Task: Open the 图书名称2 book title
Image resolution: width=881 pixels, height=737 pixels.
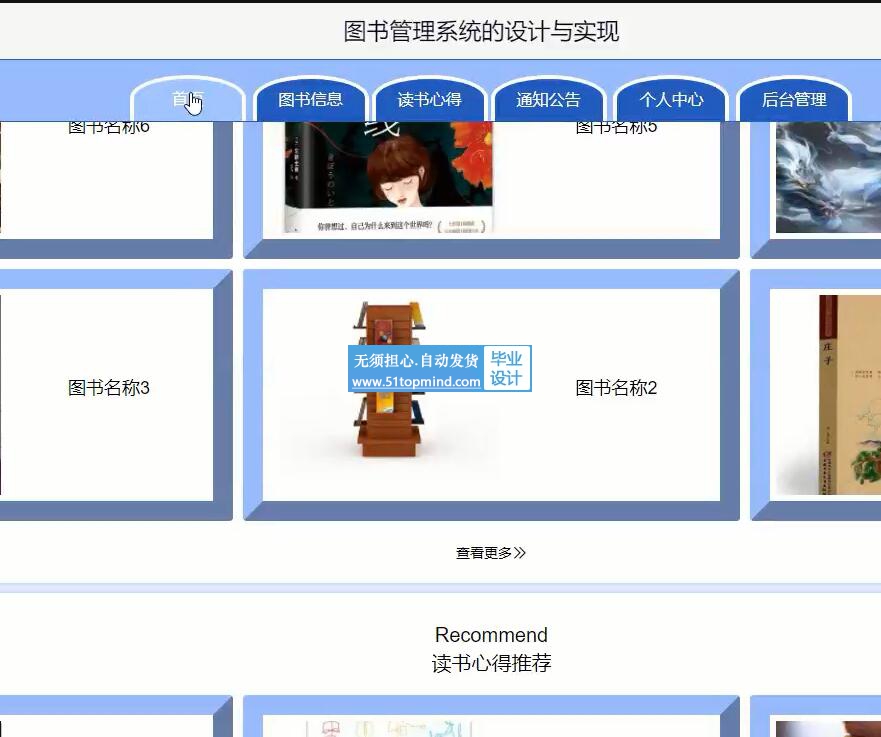Action: [616, 388]
